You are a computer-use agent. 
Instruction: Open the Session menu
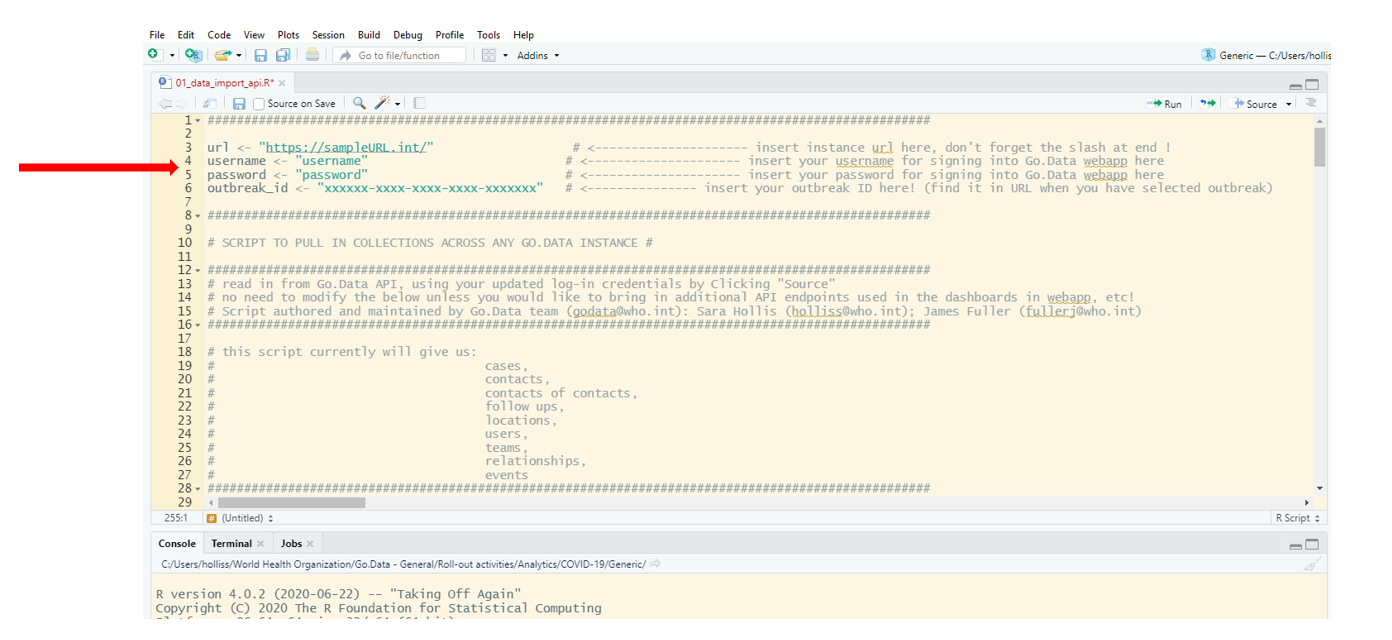tap(328, 35)
